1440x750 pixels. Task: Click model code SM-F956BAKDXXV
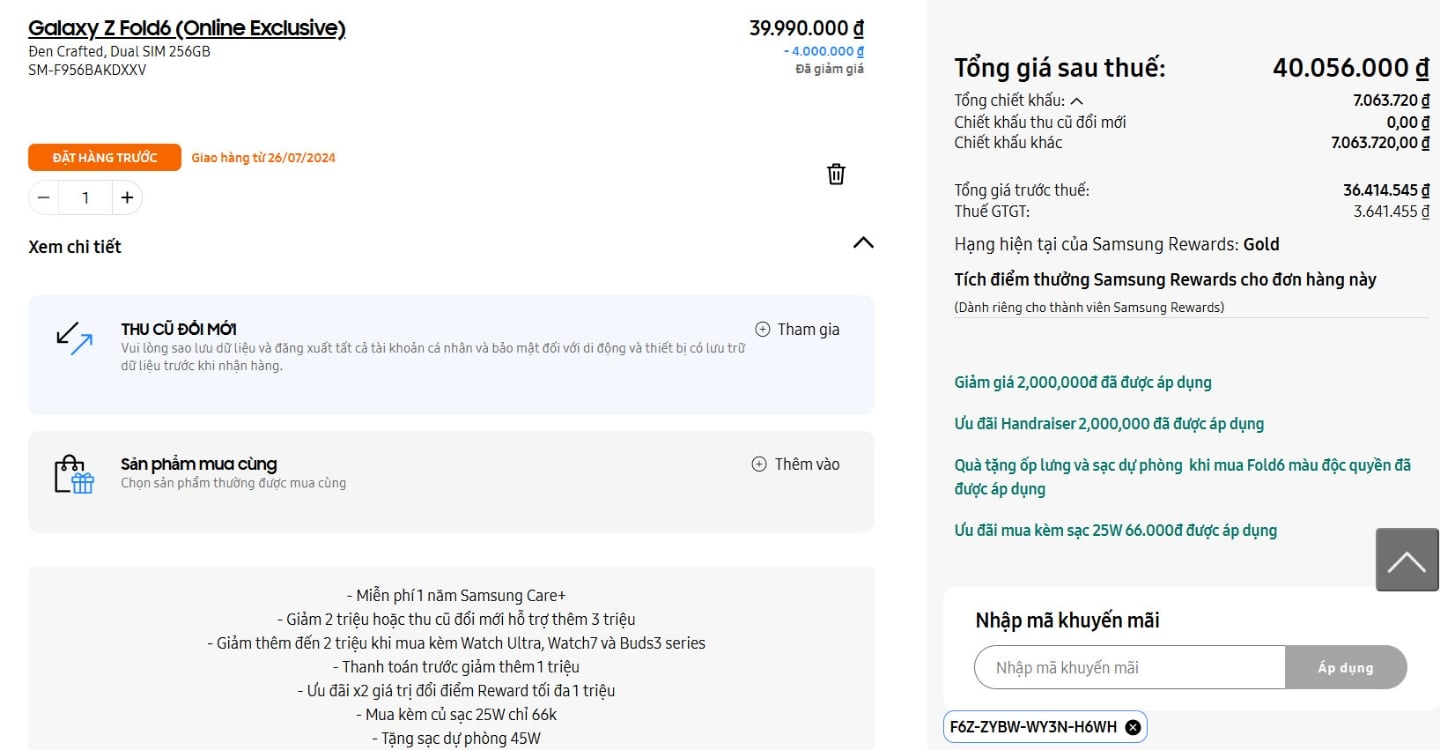click(87, 70)
